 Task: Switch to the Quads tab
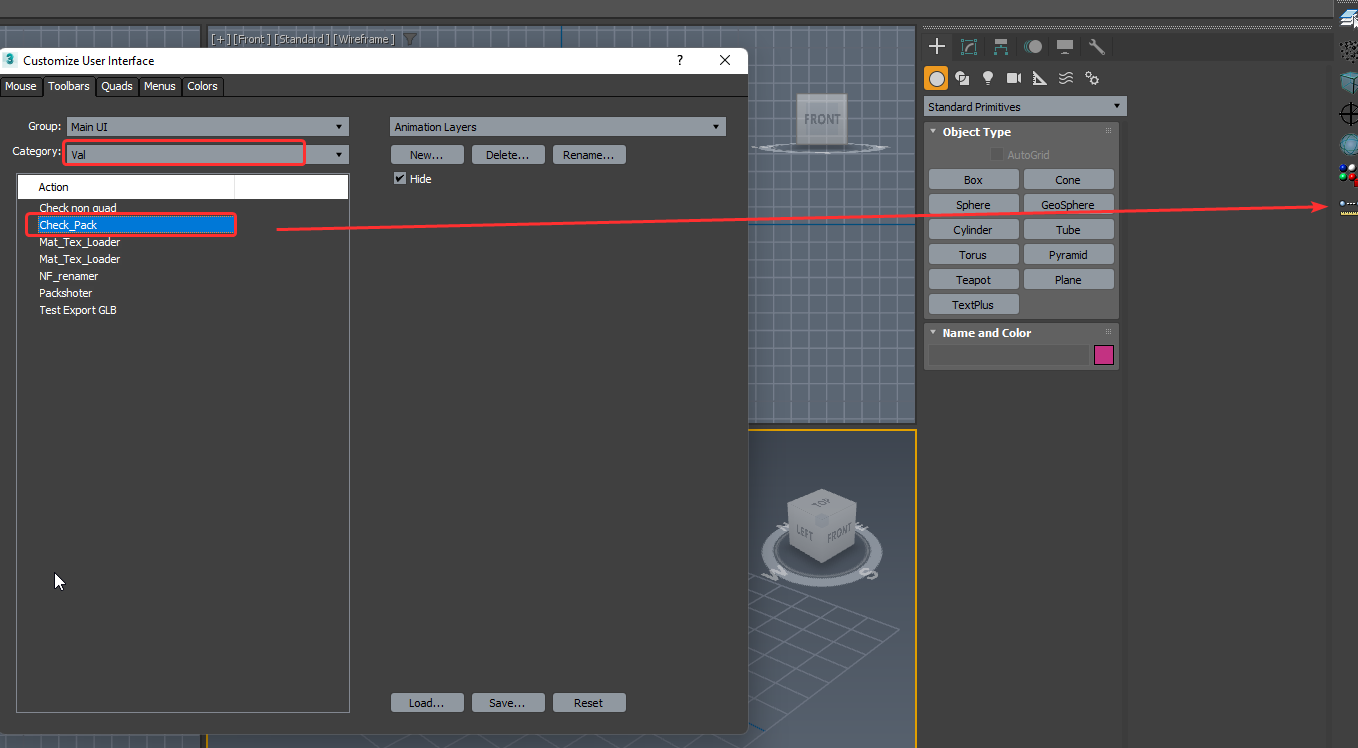[x=117, y=86]
